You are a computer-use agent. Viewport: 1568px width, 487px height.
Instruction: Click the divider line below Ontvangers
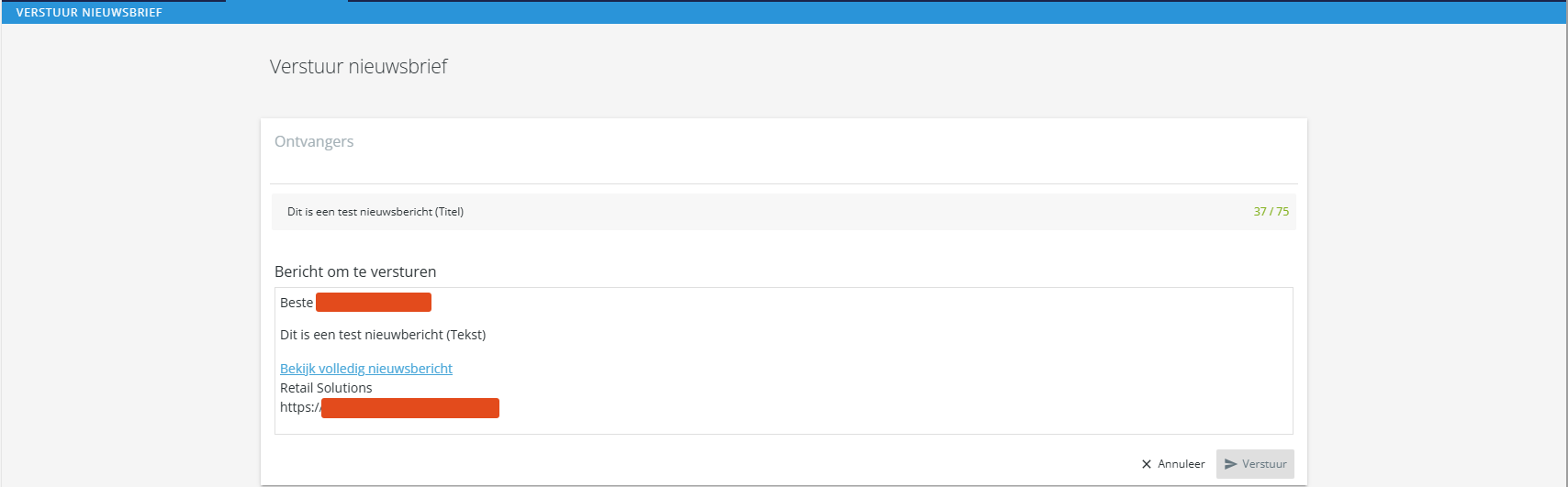(784, 183)
